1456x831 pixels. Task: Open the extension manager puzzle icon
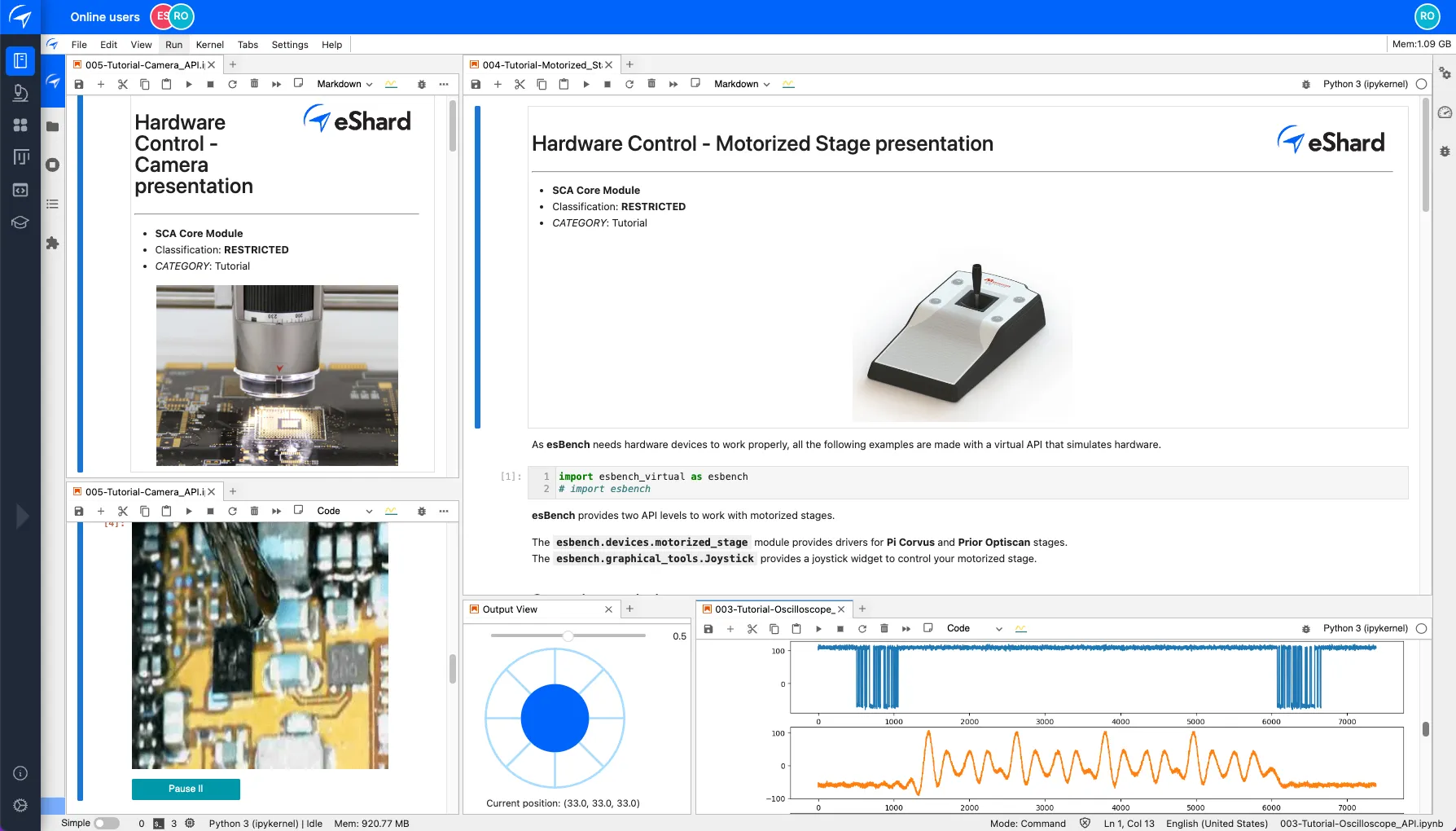53,243
